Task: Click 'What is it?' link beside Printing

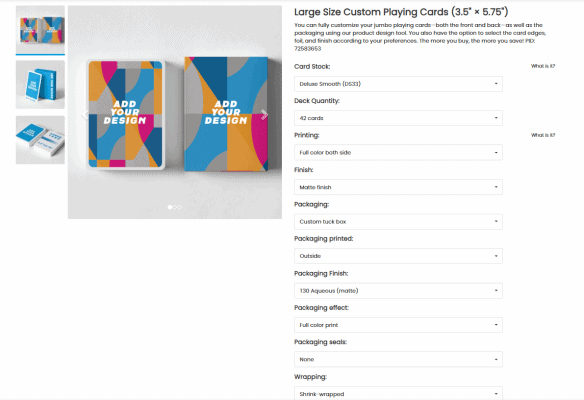Action: (x=543, y=135)
